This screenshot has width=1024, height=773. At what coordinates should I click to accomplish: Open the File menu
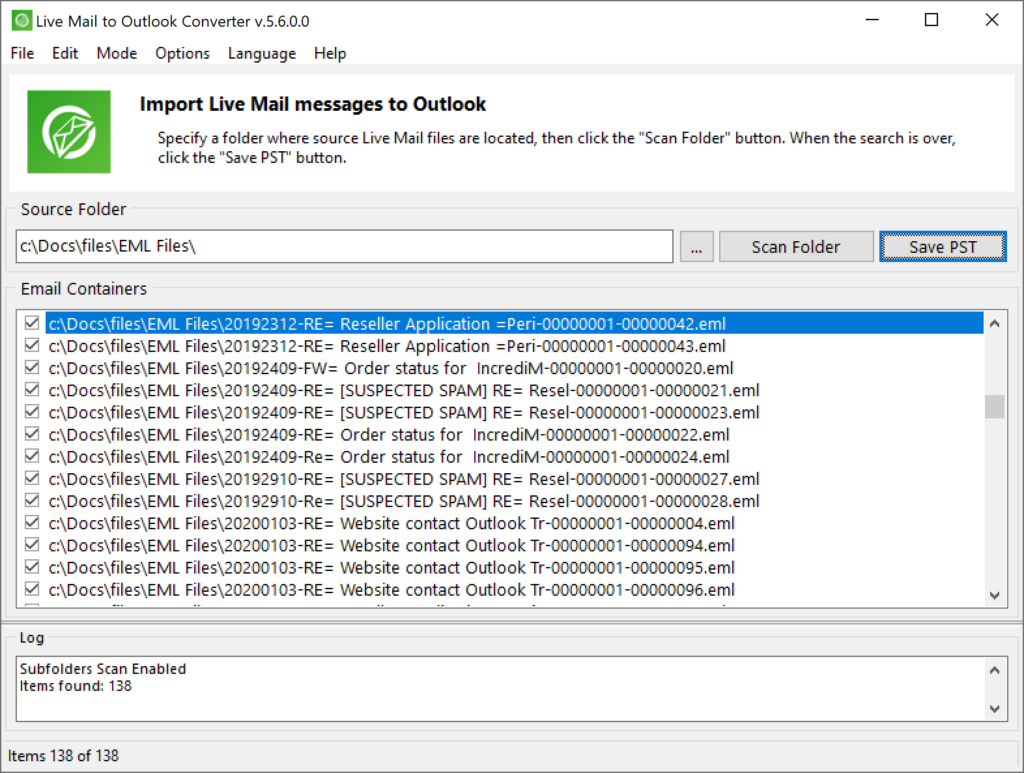tap(22, 53)
